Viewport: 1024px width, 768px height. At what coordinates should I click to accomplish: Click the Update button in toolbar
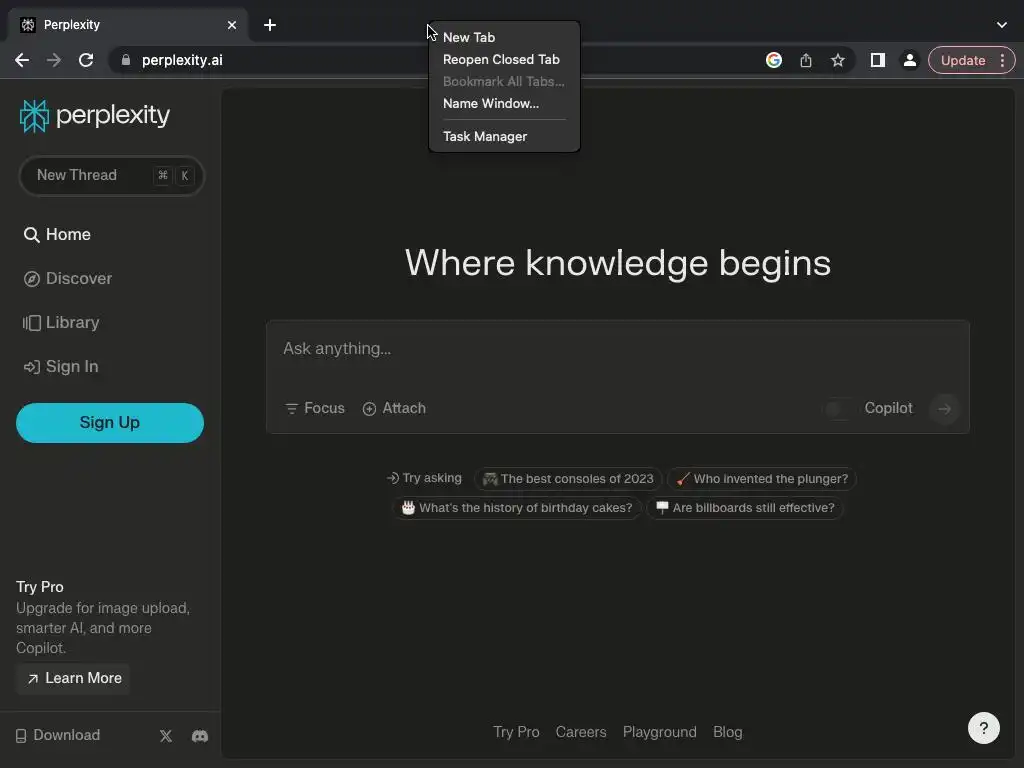tap(963, 60)
